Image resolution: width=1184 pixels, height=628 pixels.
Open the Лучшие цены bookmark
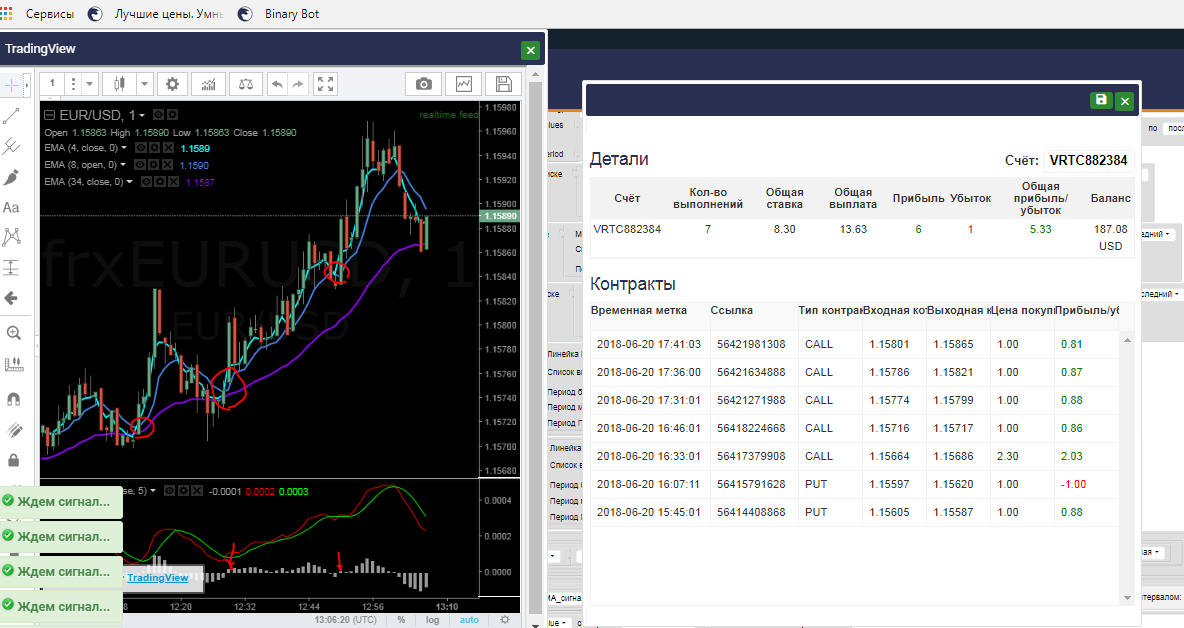tap(168, 14)
